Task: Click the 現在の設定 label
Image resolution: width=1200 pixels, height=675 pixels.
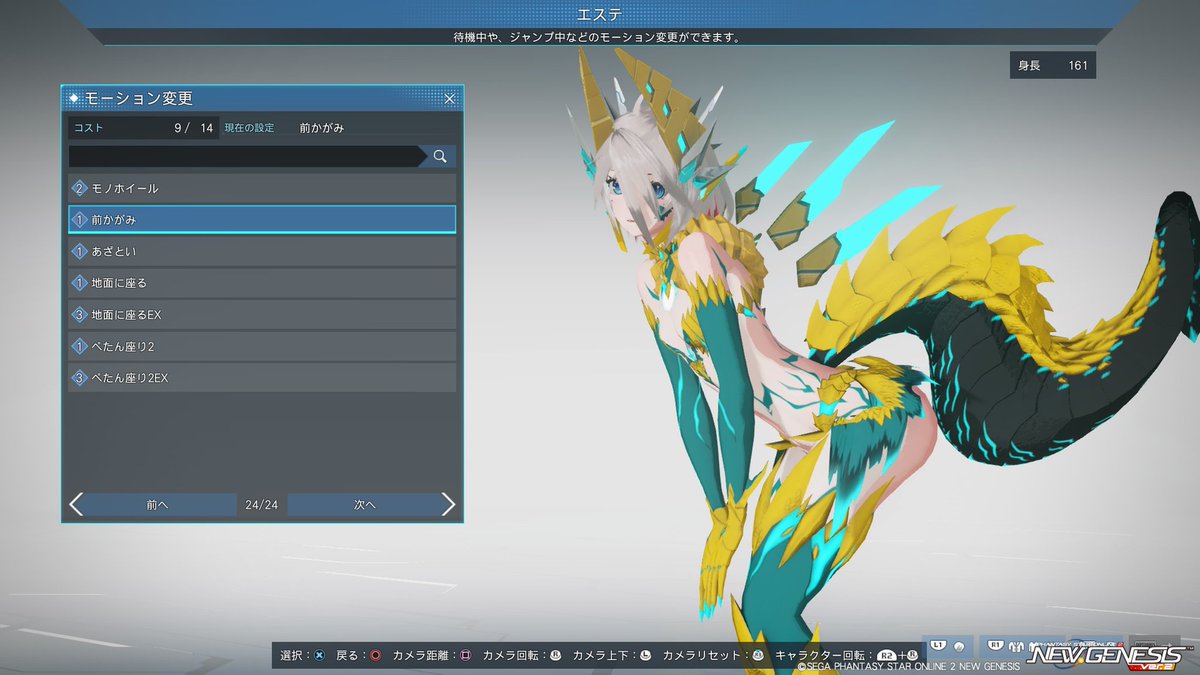Action: [x=250, y=128]
